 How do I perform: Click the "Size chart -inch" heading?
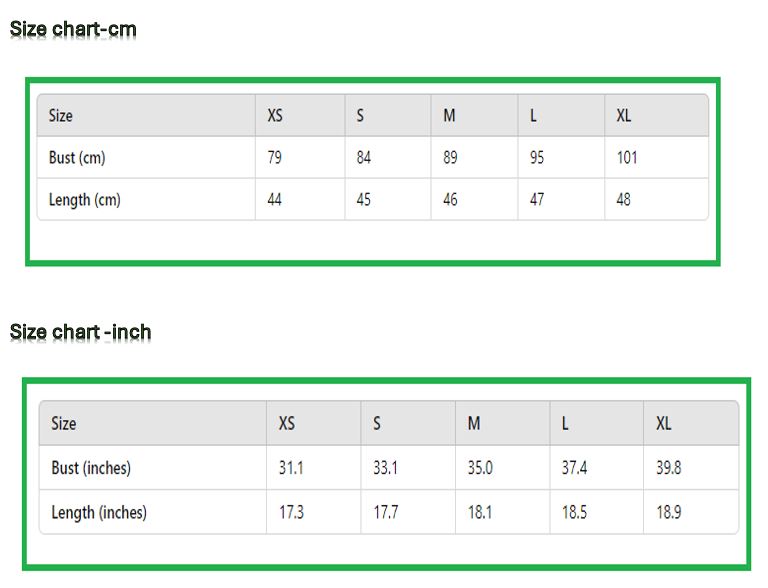click(81, 331)
